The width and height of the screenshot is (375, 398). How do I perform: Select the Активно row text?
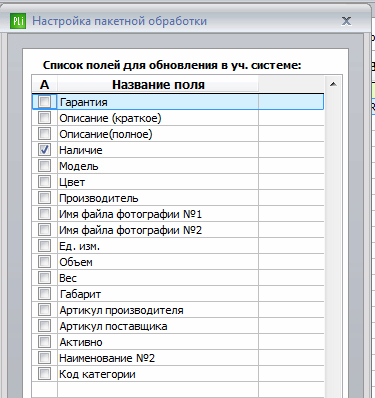click(81, 342)
